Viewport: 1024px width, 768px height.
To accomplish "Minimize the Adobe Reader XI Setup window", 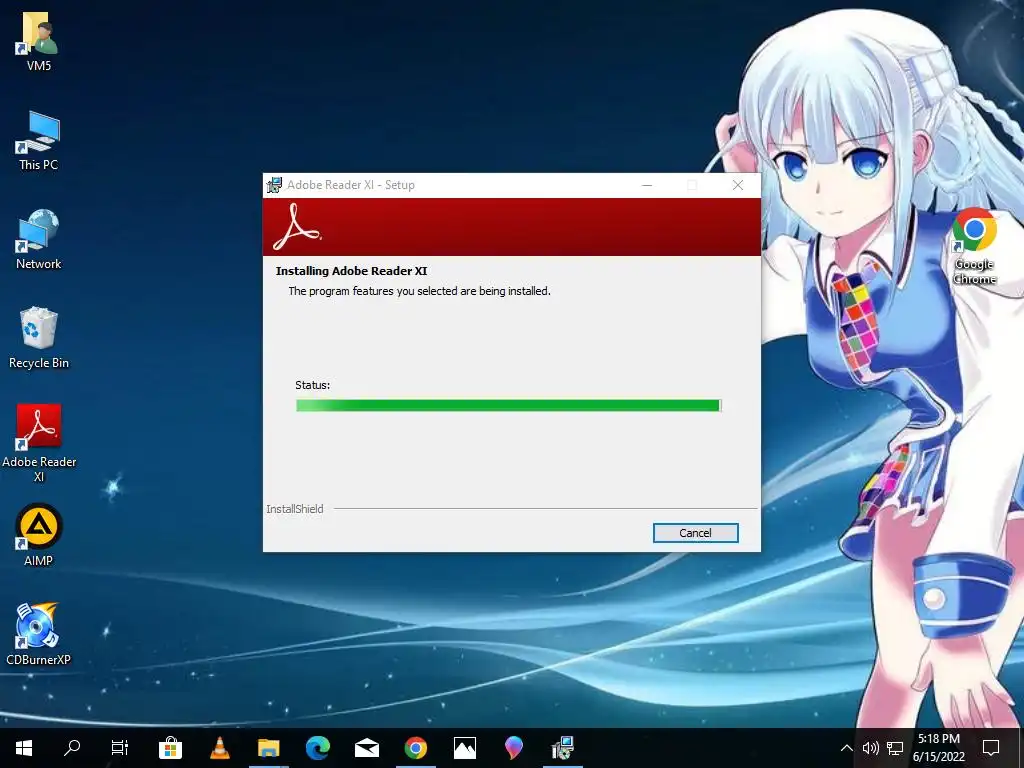I will tap(647, 185).
